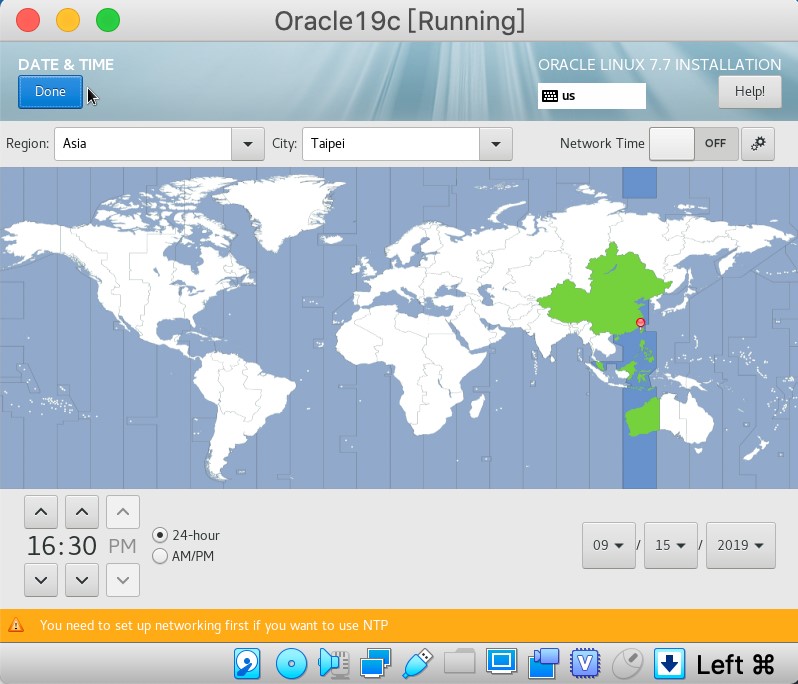Maximize the window with green button
798x684 pixels.
(x=108, y=20)
